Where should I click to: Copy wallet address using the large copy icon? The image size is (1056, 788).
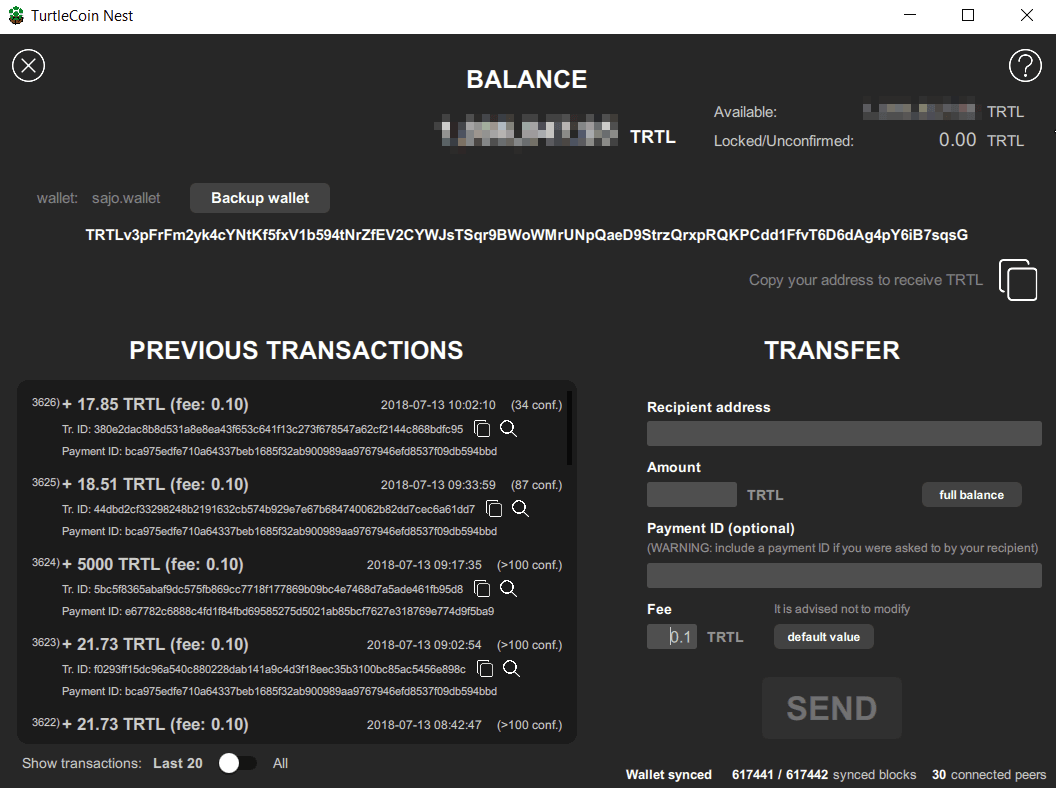tap(1018, 281)
